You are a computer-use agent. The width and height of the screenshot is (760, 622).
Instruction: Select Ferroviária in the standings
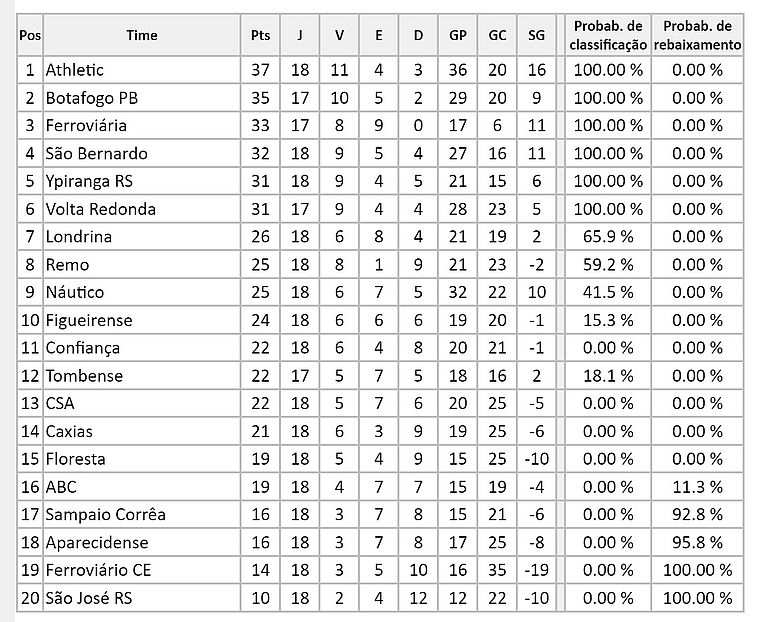(x=86, y=126)
